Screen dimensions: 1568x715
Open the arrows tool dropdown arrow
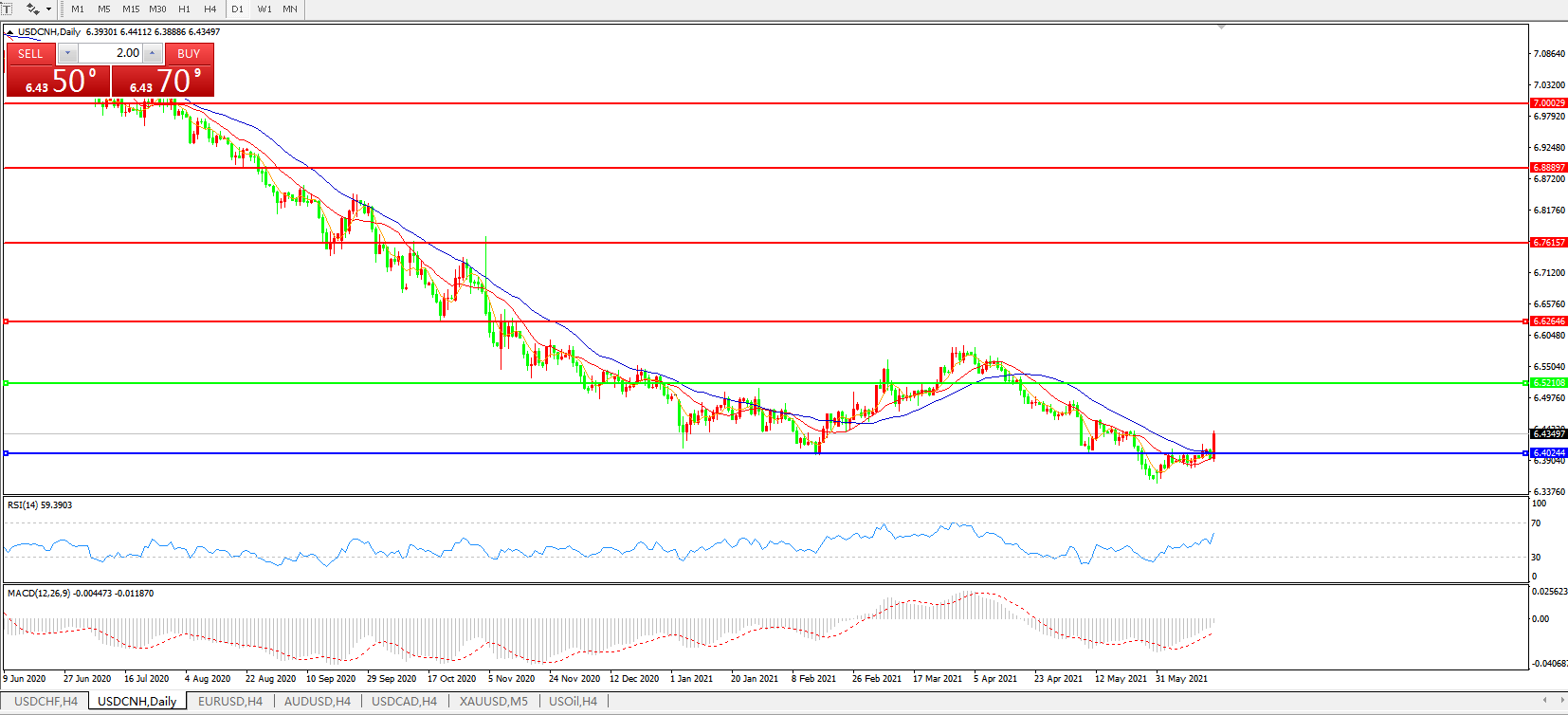(x=48, y=9)
